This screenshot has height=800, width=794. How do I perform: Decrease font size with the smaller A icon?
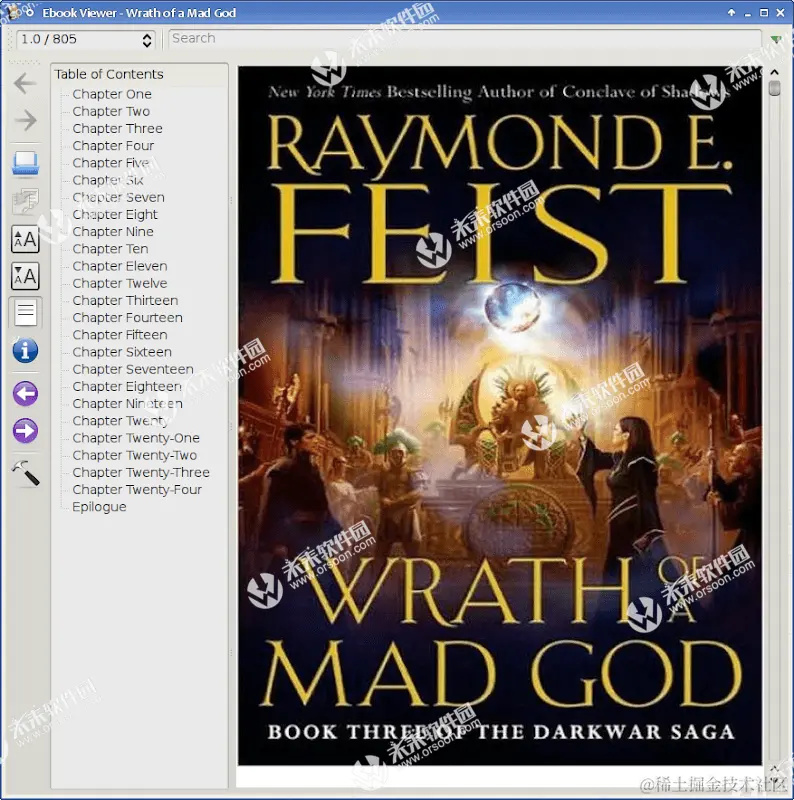coord(26,276)
